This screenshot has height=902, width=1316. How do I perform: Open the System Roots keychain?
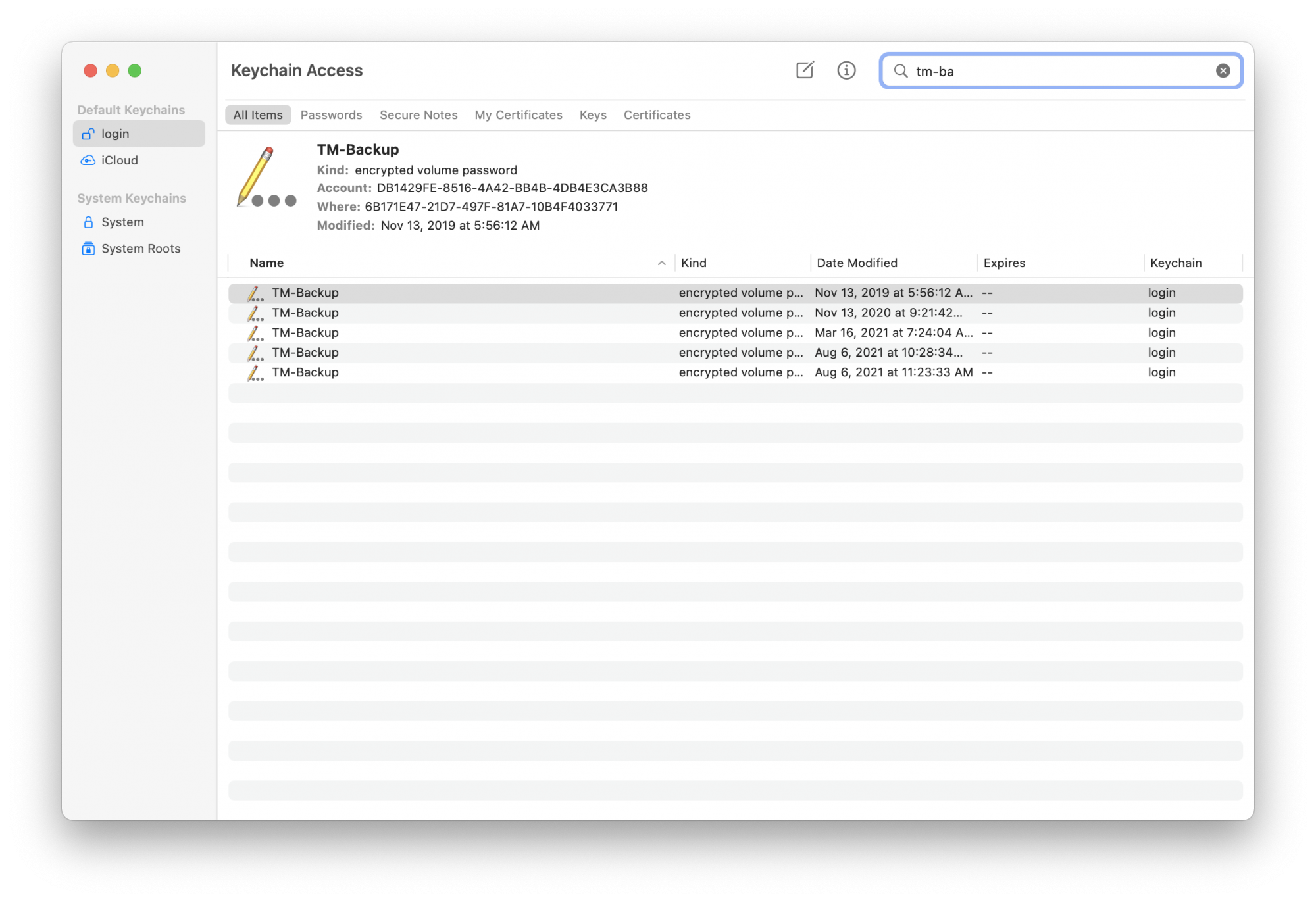coord(140,249)
